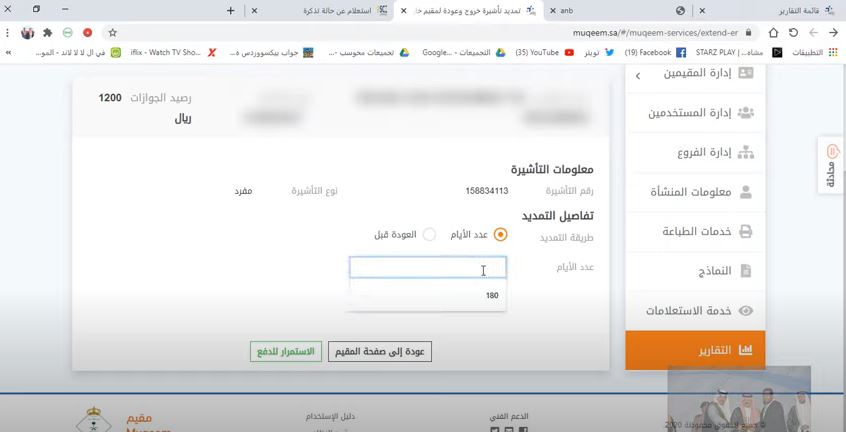Choose 180 from days dropdown list
The height and width of the screenshot is (432, 846).
(427, 296)
